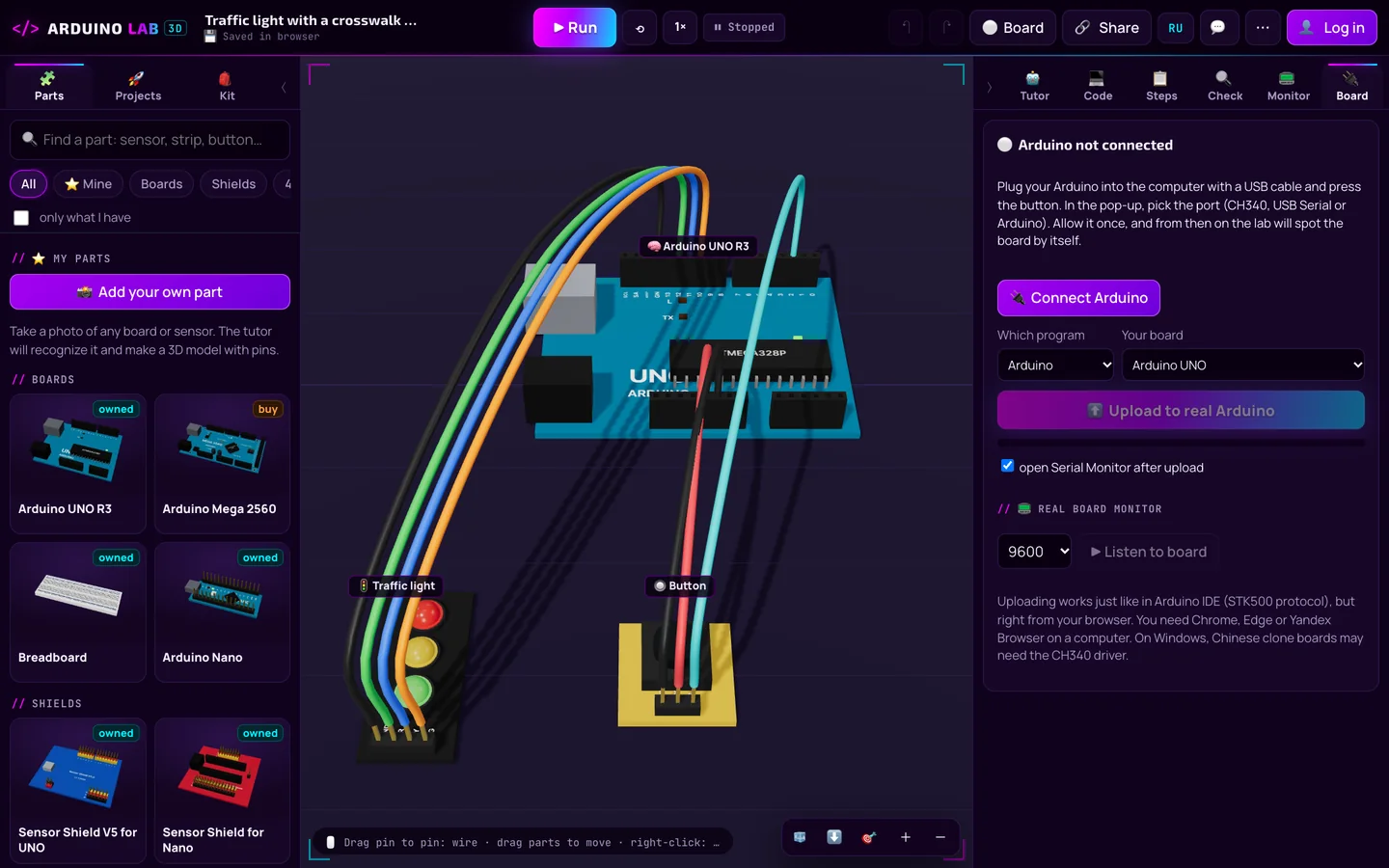Click the 'buy' badge on Arduino Mega 2560

point(267,409)
